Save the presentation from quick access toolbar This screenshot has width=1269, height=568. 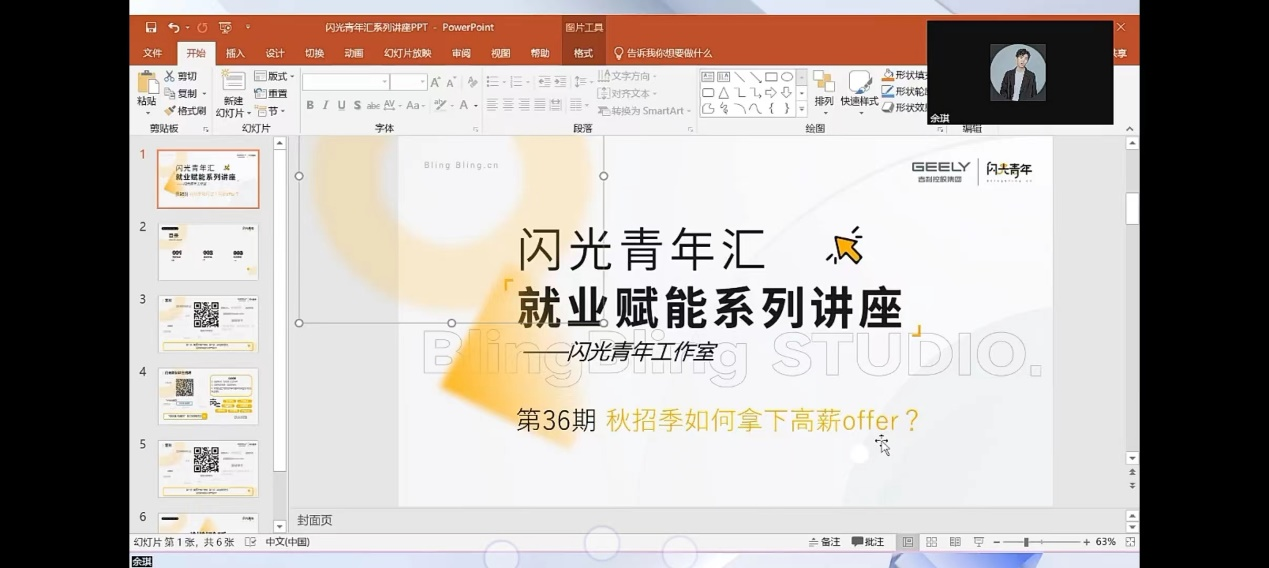pyautogui.click(x=151, y=28)
